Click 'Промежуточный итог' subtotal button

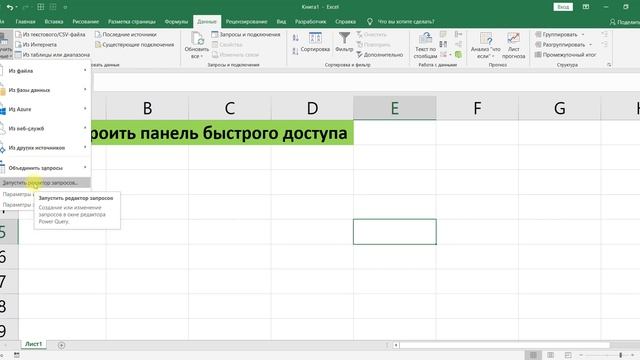tap(565, 54)
